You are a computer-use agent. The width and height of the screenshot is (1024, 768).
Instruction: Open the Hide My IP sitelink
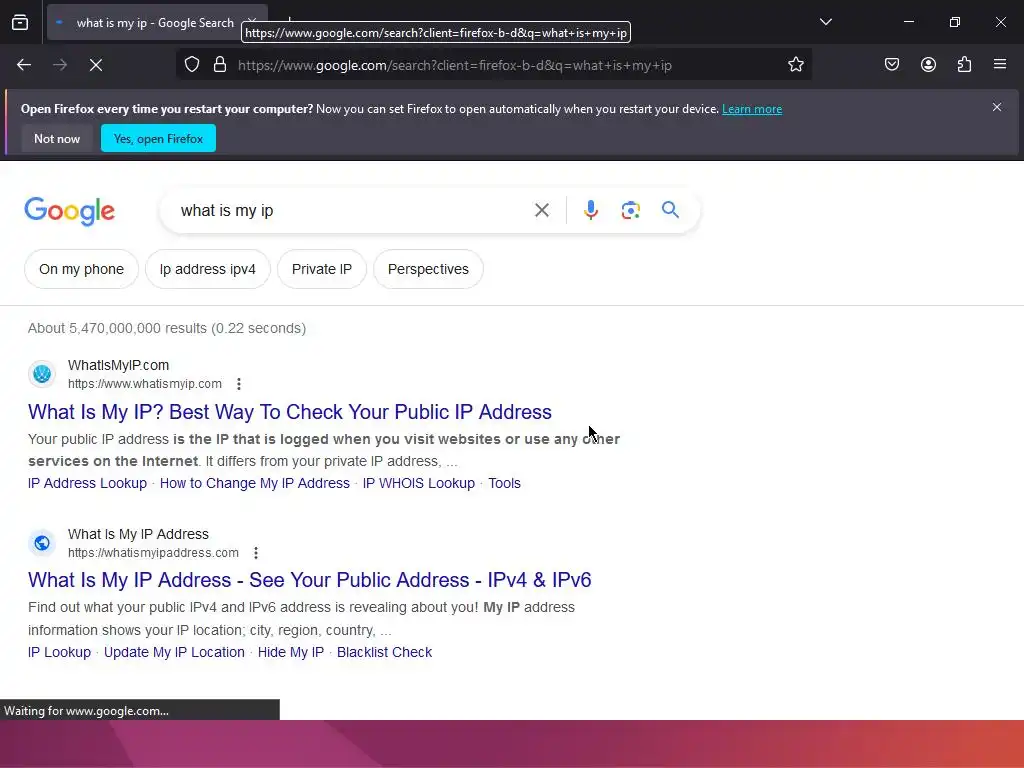point(291,652)
